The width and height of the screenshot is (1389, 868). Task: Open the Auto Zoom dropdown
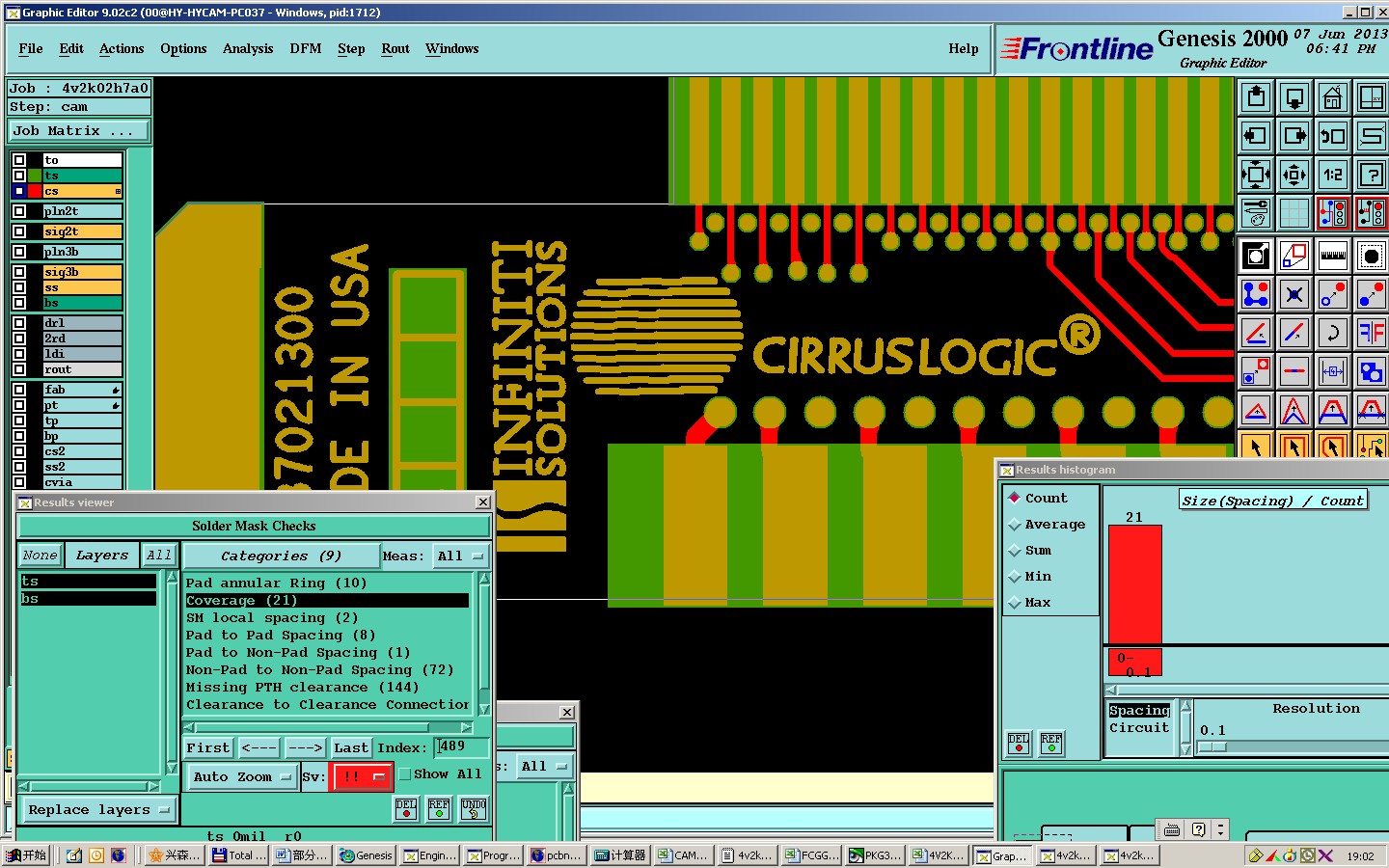[241, 777]
